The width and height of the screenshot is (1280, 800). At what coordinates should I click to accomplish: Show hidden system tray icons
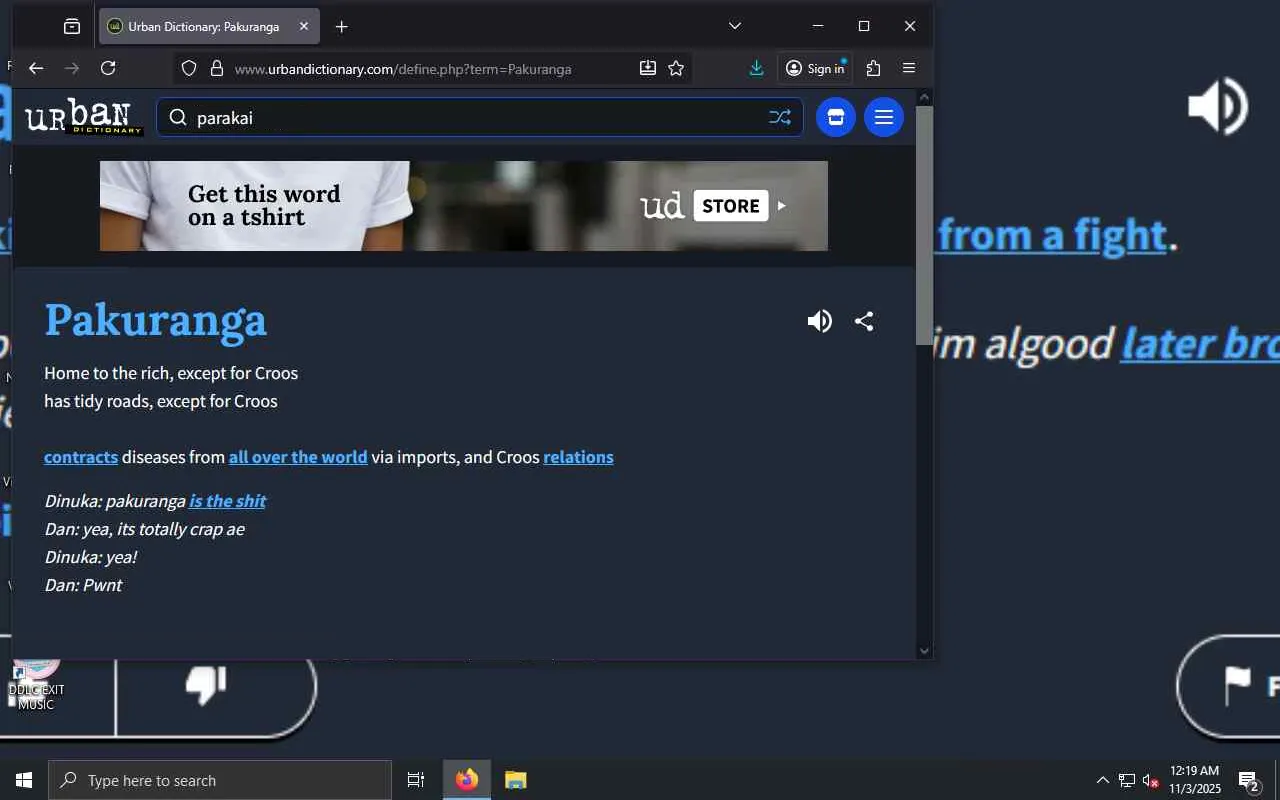pyautogui.click(x=1102, y=780)
